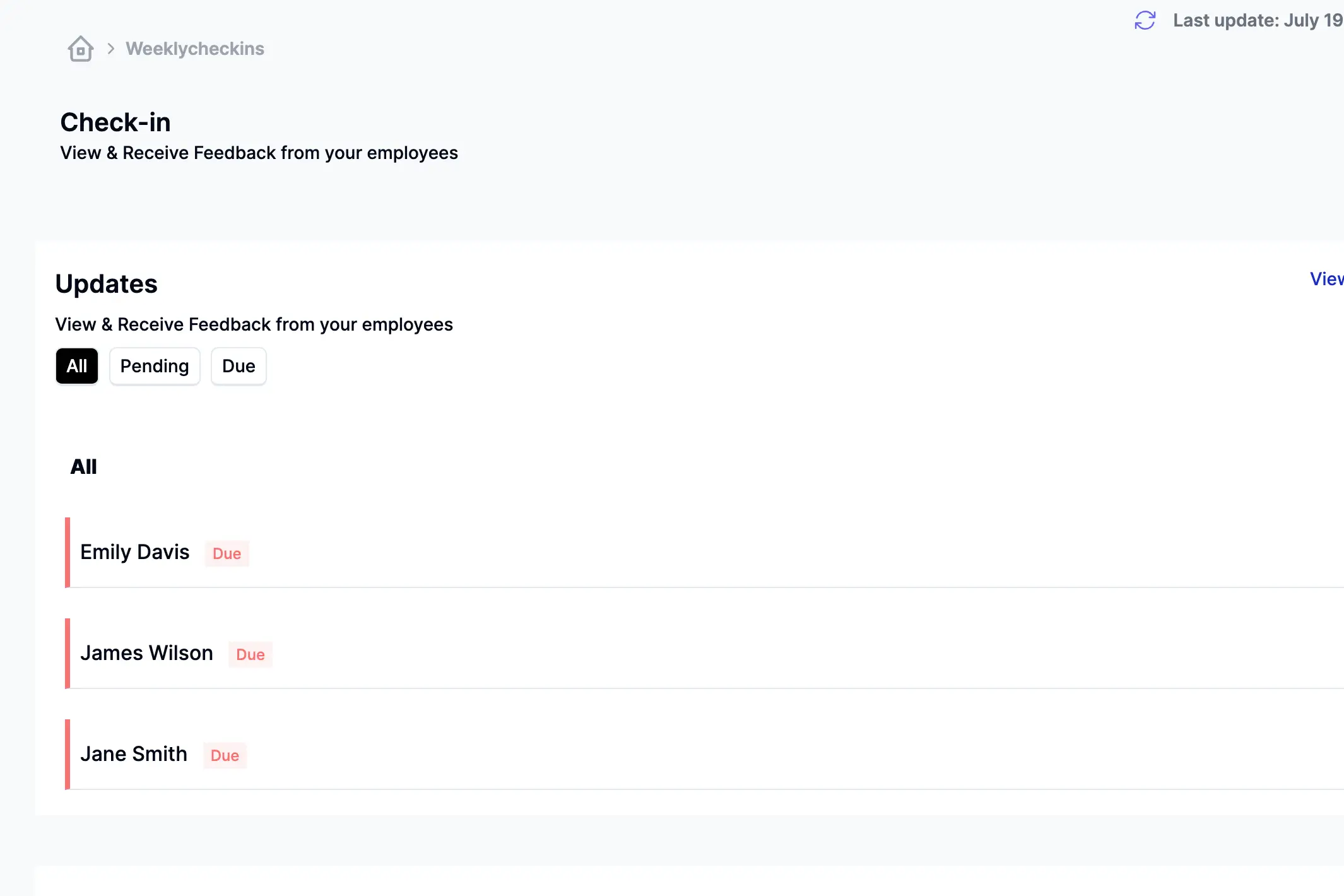Select the All filter tab
The height and width of the screenshot is (896, 1344).
77,366
